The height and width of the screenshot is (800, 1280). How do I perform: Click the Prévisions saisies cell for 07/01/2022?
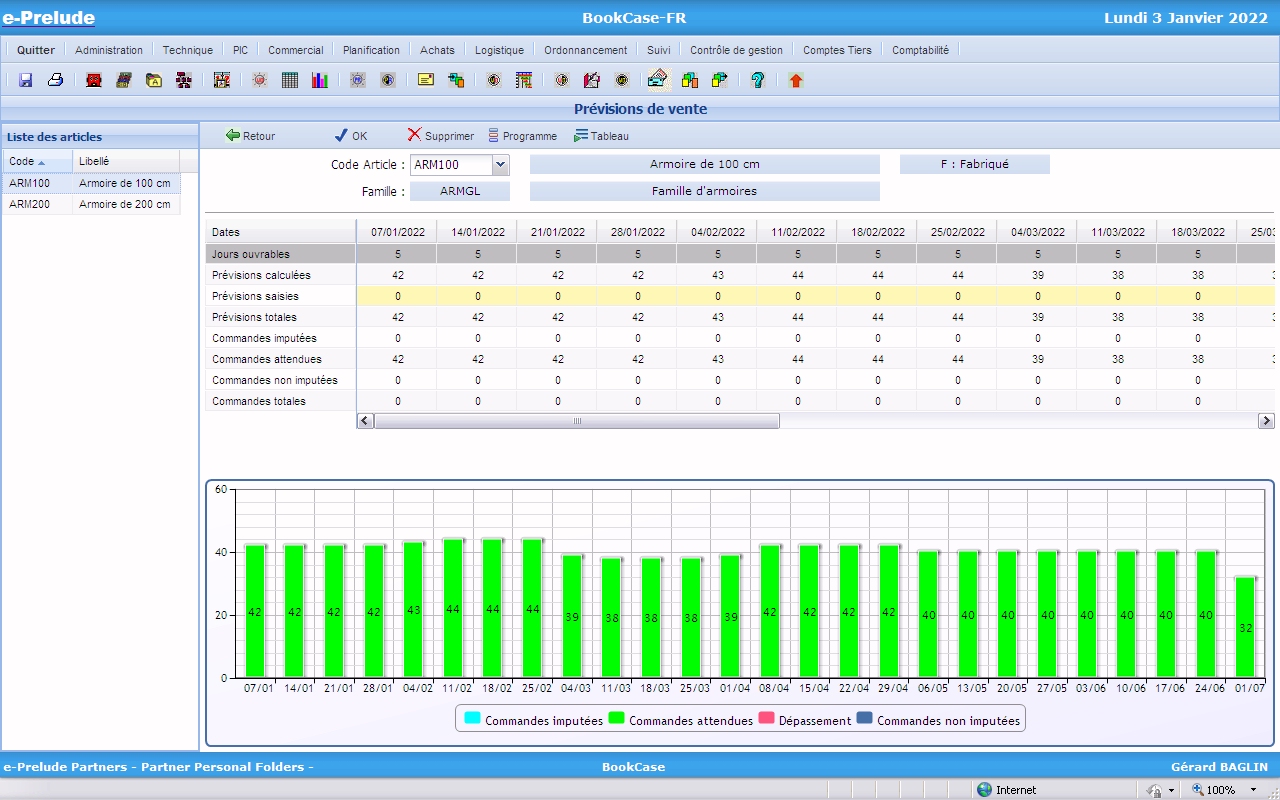pos(398,296)
